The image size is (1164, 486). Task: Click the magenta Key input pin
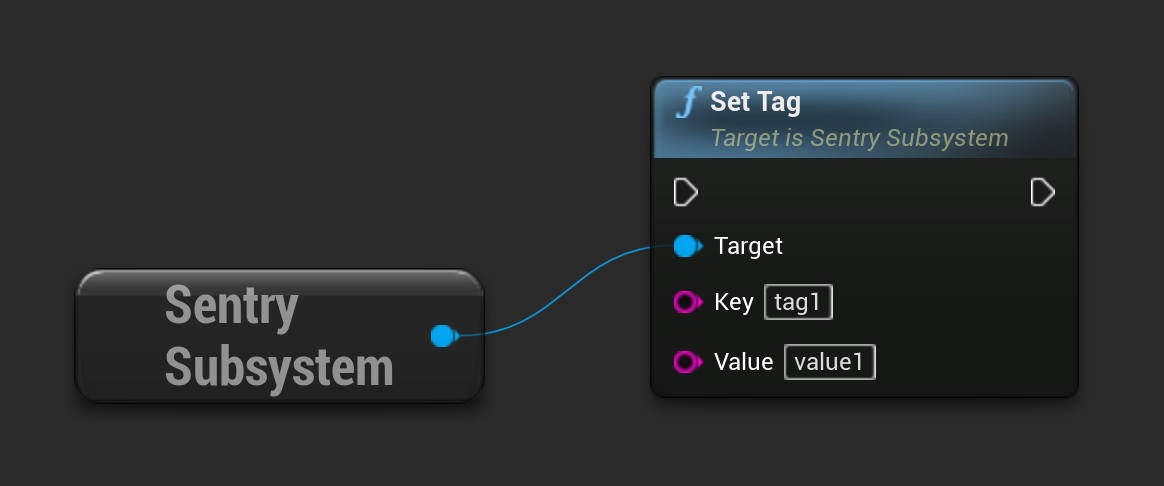click(686, 302)
